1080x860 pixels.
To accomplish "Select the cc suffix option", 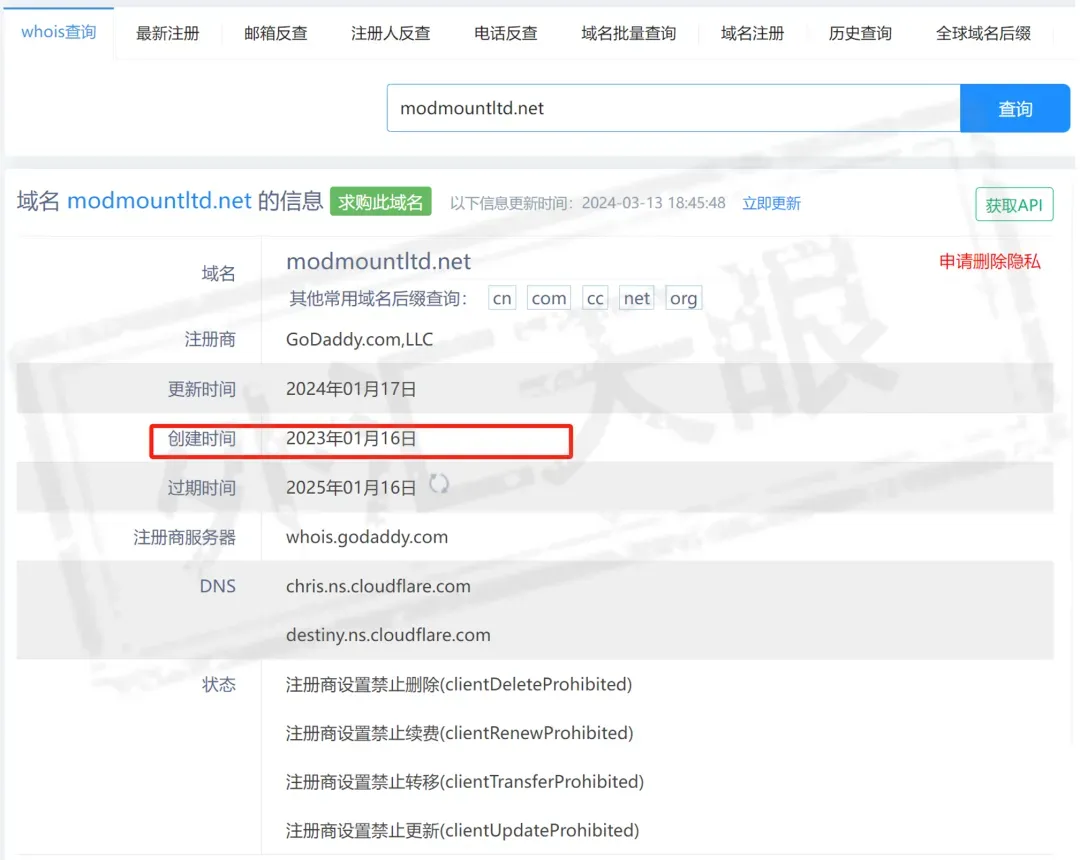I will [x=595, y=298].
